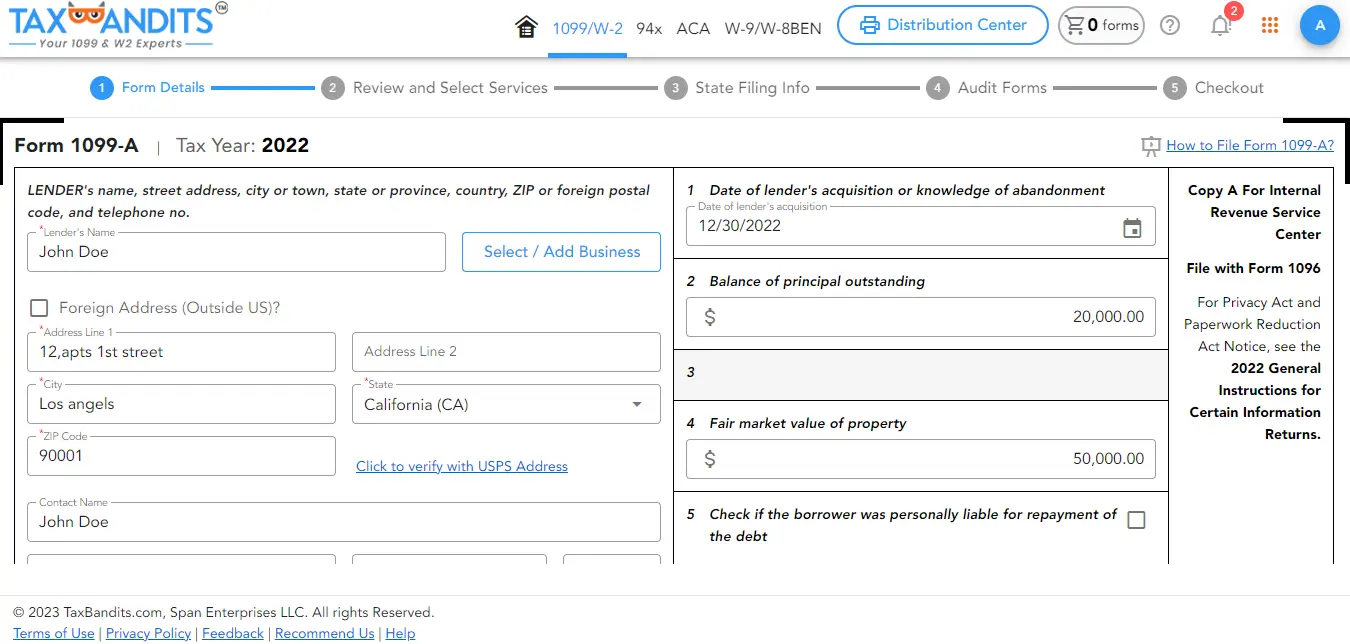The image size is (1350, 644).
Task: Enable the Foreign Address (Outside US) checkbox
Action: (x=39, y=308)
